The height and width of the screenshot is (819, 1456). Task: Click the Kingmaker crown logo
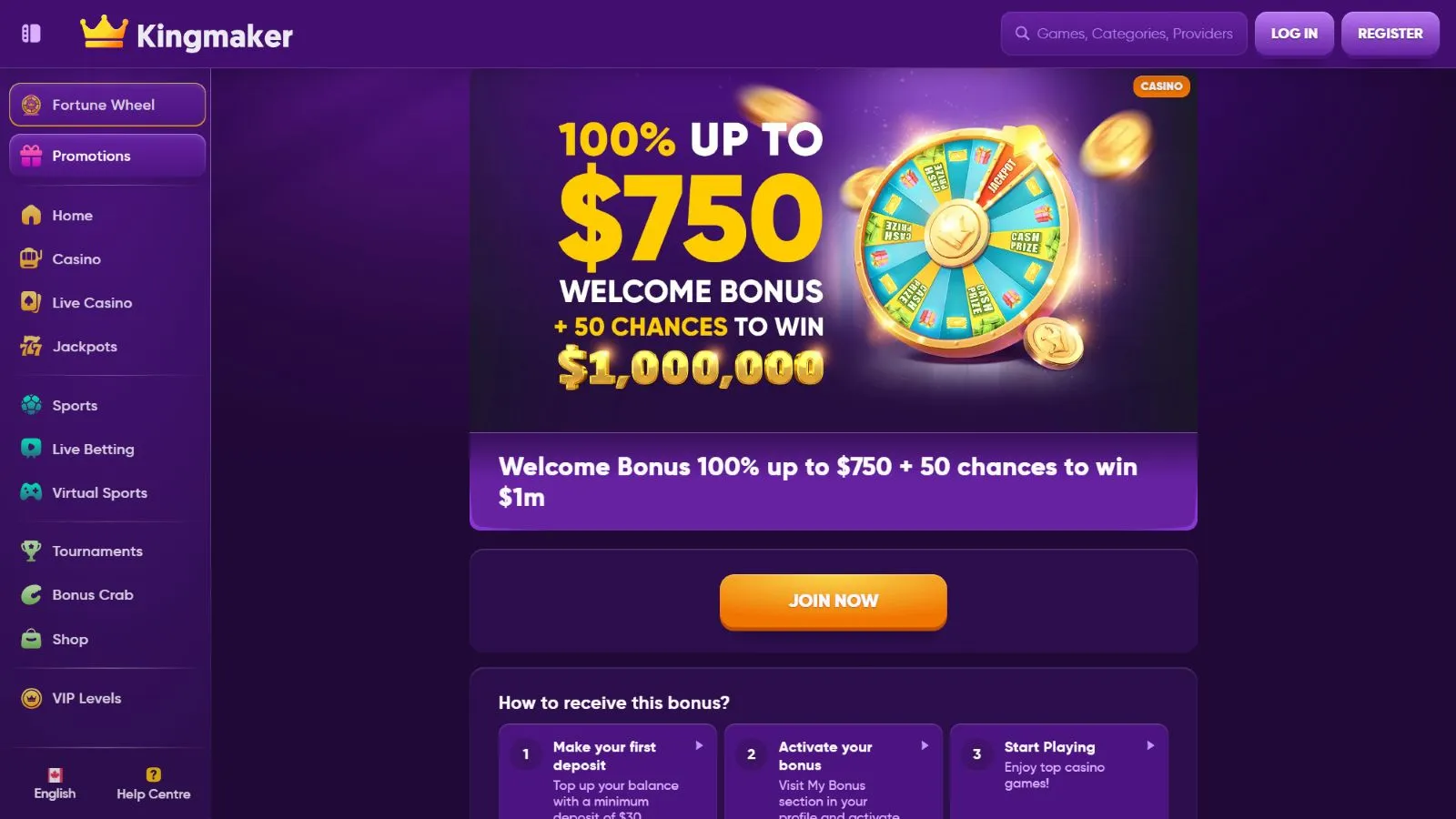coord(103,33)
